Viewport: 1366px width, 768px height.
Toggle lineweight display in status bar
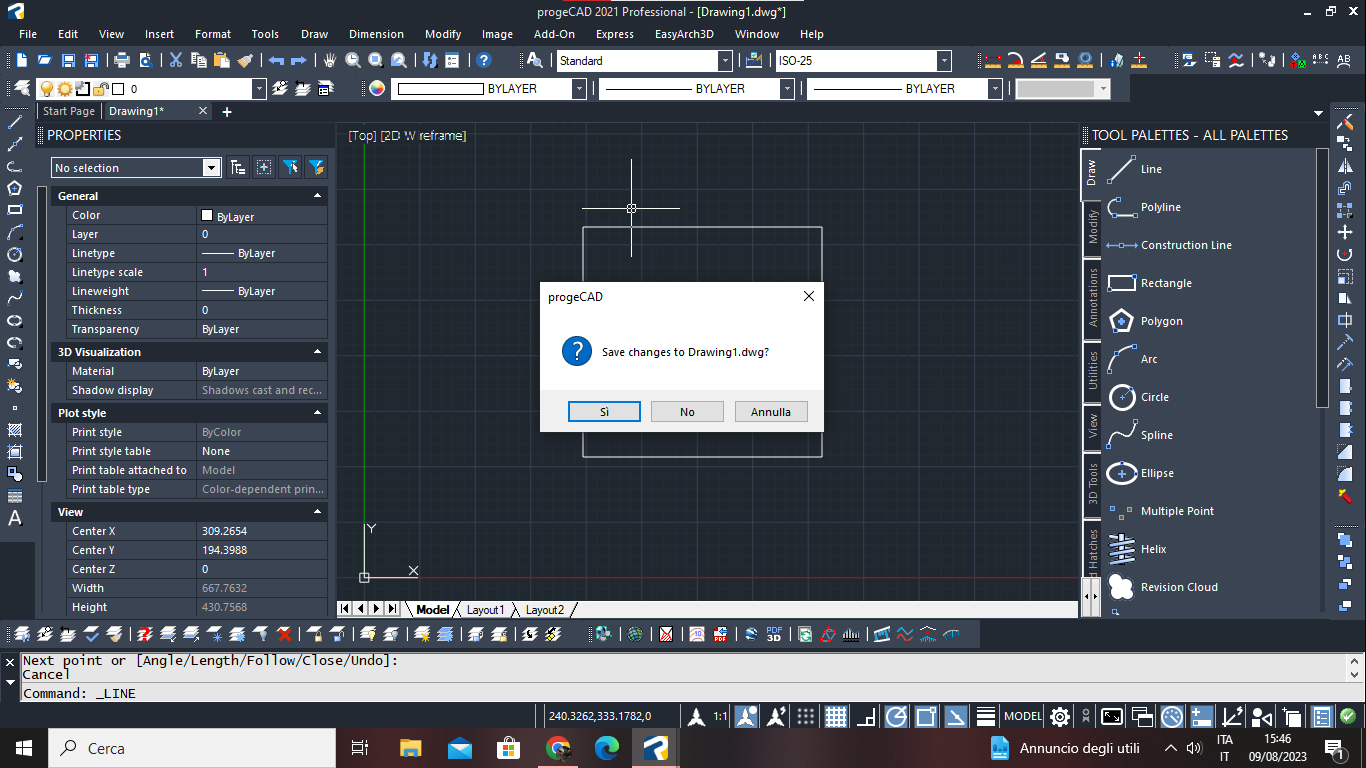(986, 716)
